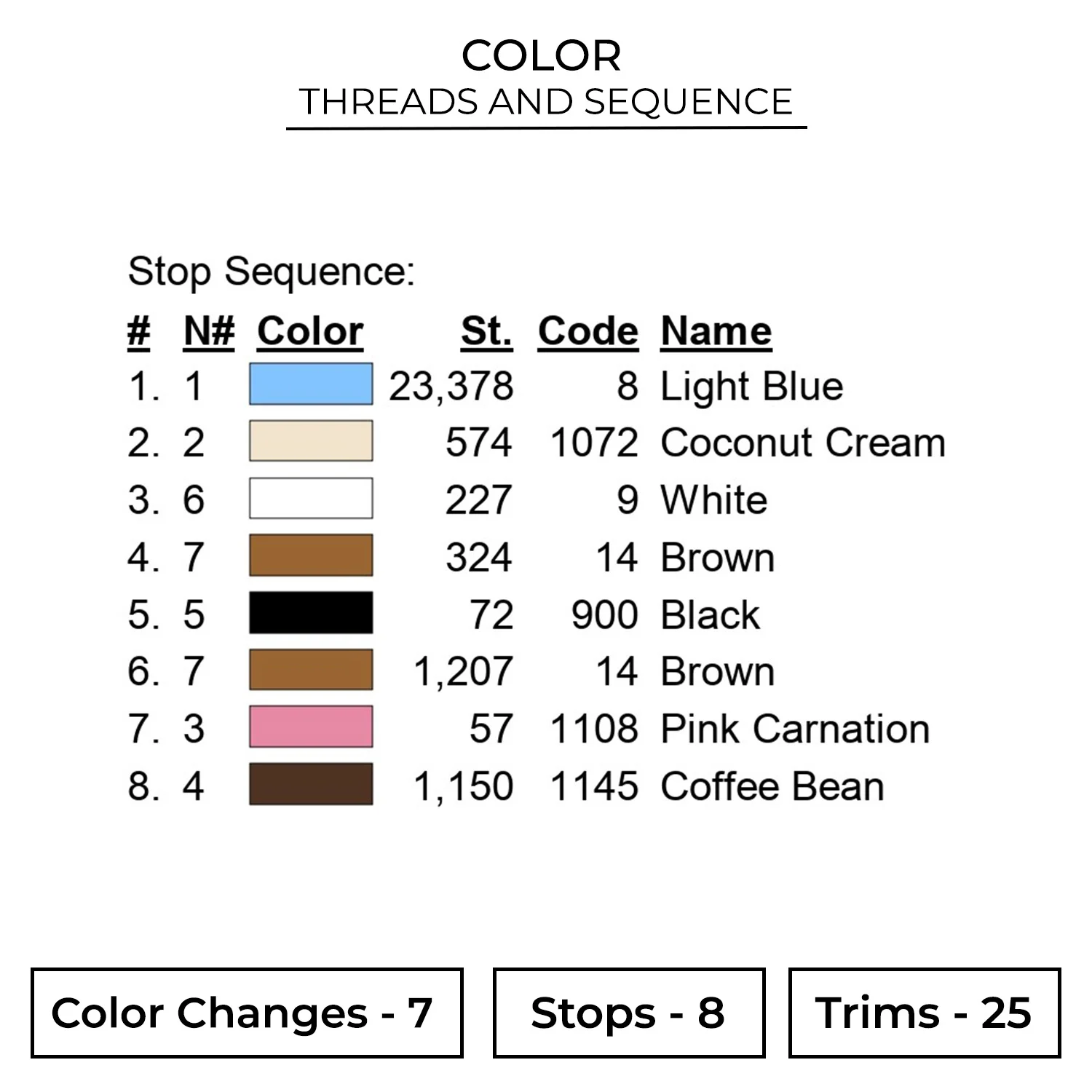This screenshot has height=1092, width=1092.
Task: Click the Name column header
Action: (x=716, y=331)
